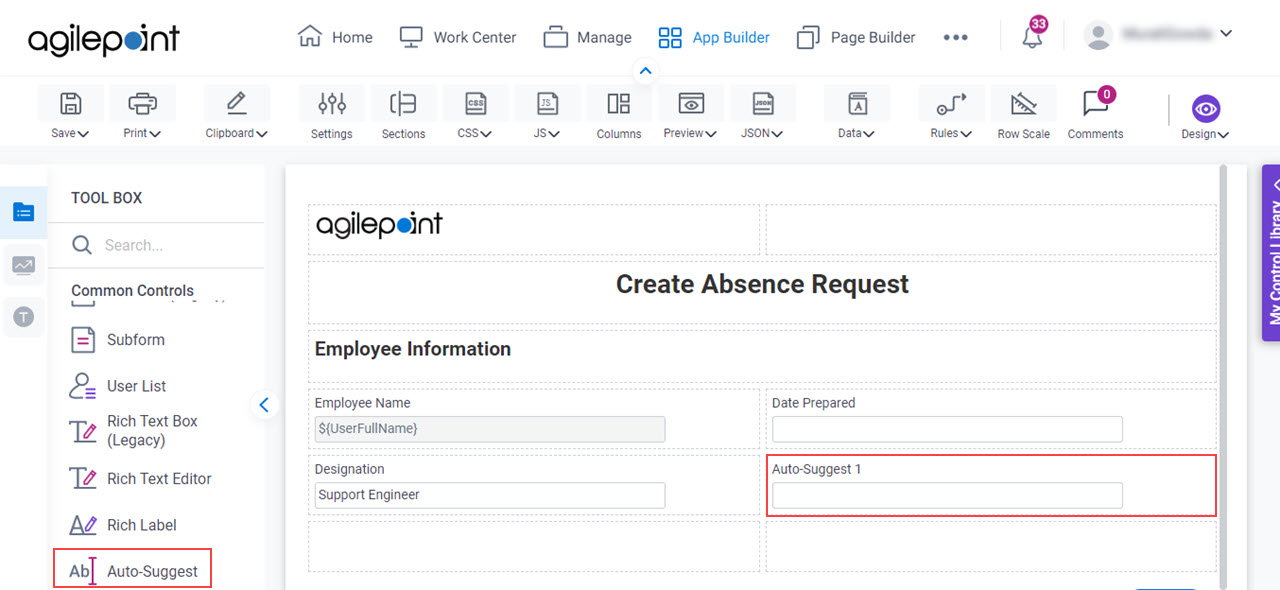Select blue form controls sidebar icon
This screenshot has width=1280, height=590.
[x=24, y=212]
